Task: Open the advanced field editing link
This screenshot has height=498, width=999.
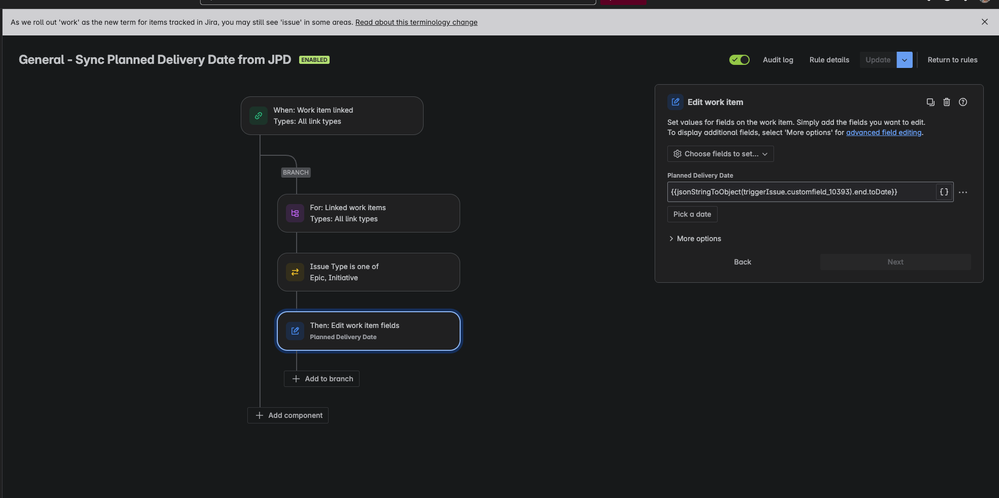Action: point(884,132)
